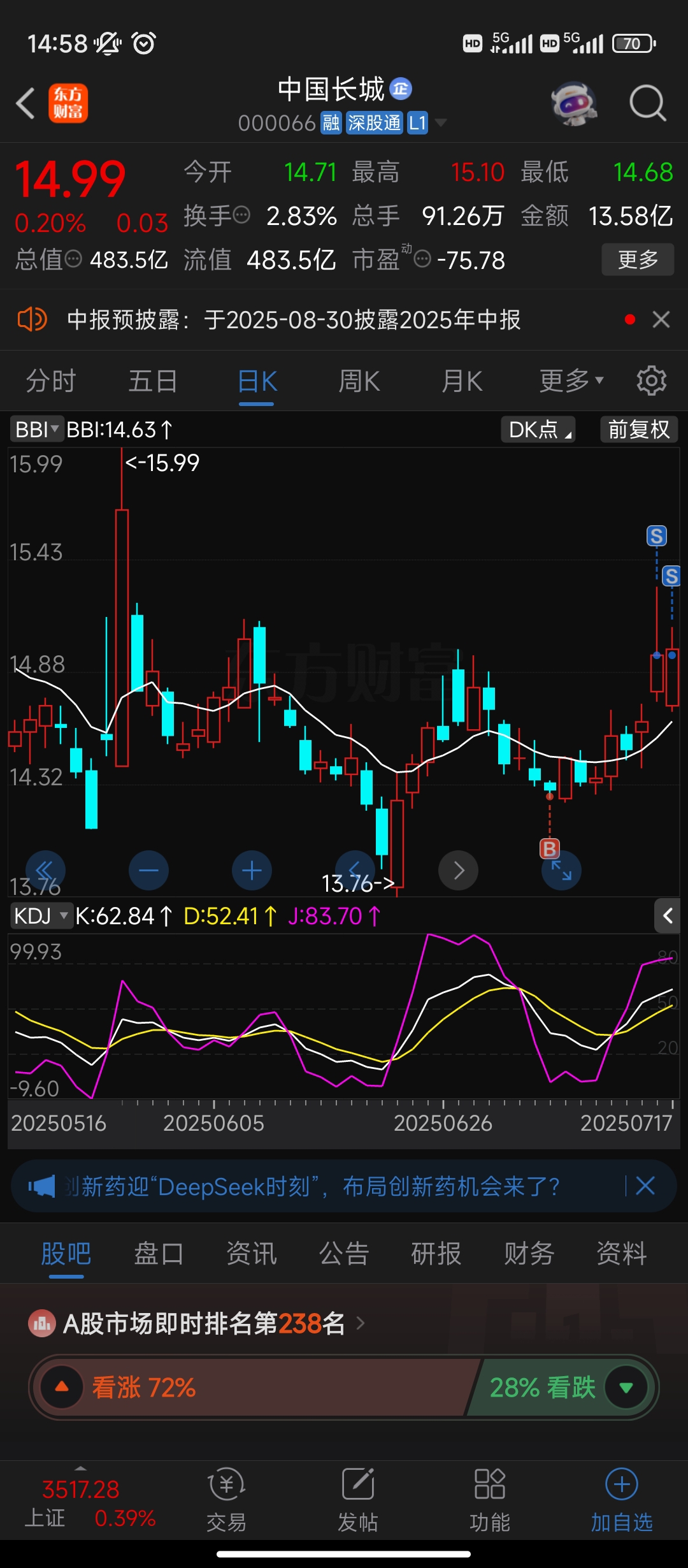Switch to 资料 tab
The height and width of the screenshot is (1568, 688).
pos(622,1254)
